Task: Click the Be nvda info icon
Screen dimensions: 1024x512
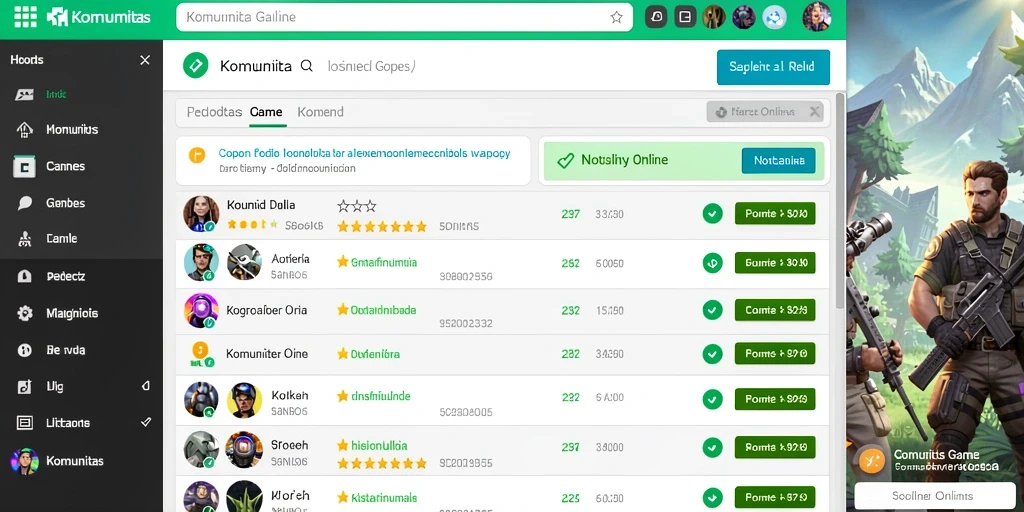Action: click(24, 350)
